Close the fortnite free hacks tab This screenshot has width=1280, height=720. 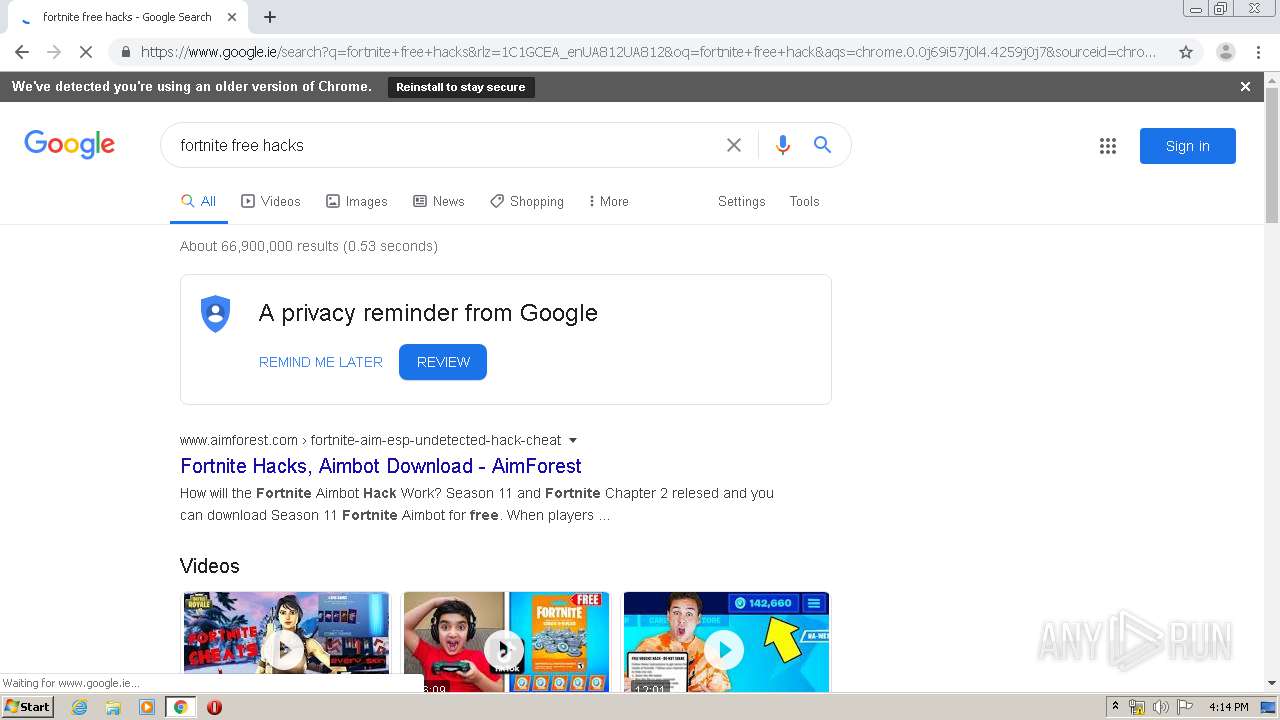point(232,17)
